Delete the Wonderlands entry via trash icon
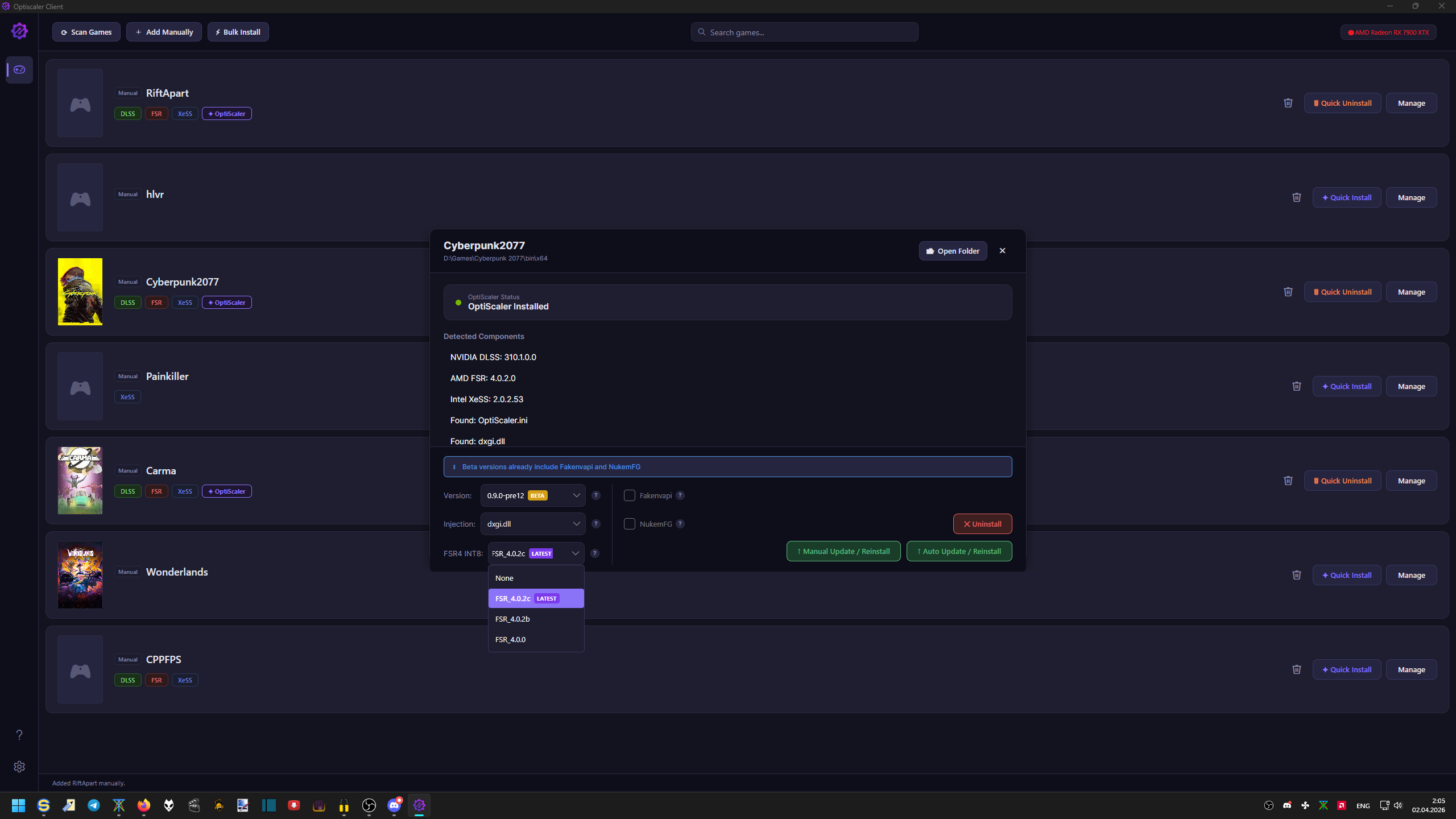 pyautogui.click(x=1297, y=575)
